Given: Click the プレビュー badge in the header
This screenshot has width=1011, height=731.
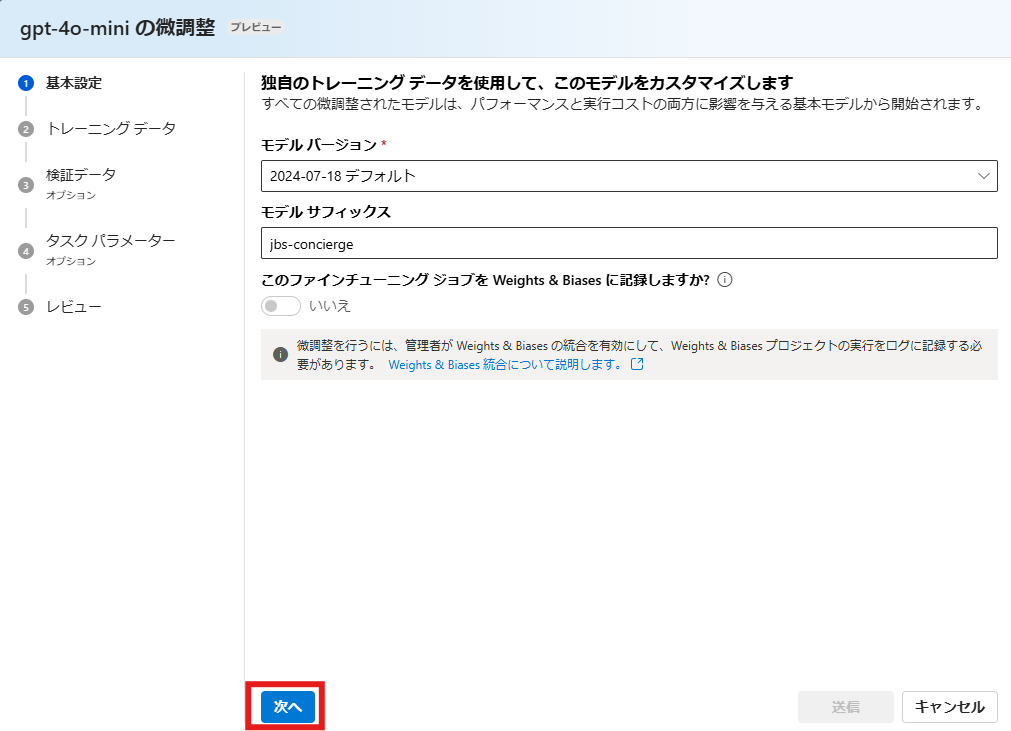Looking at the screenshot, I should point(256,27).
